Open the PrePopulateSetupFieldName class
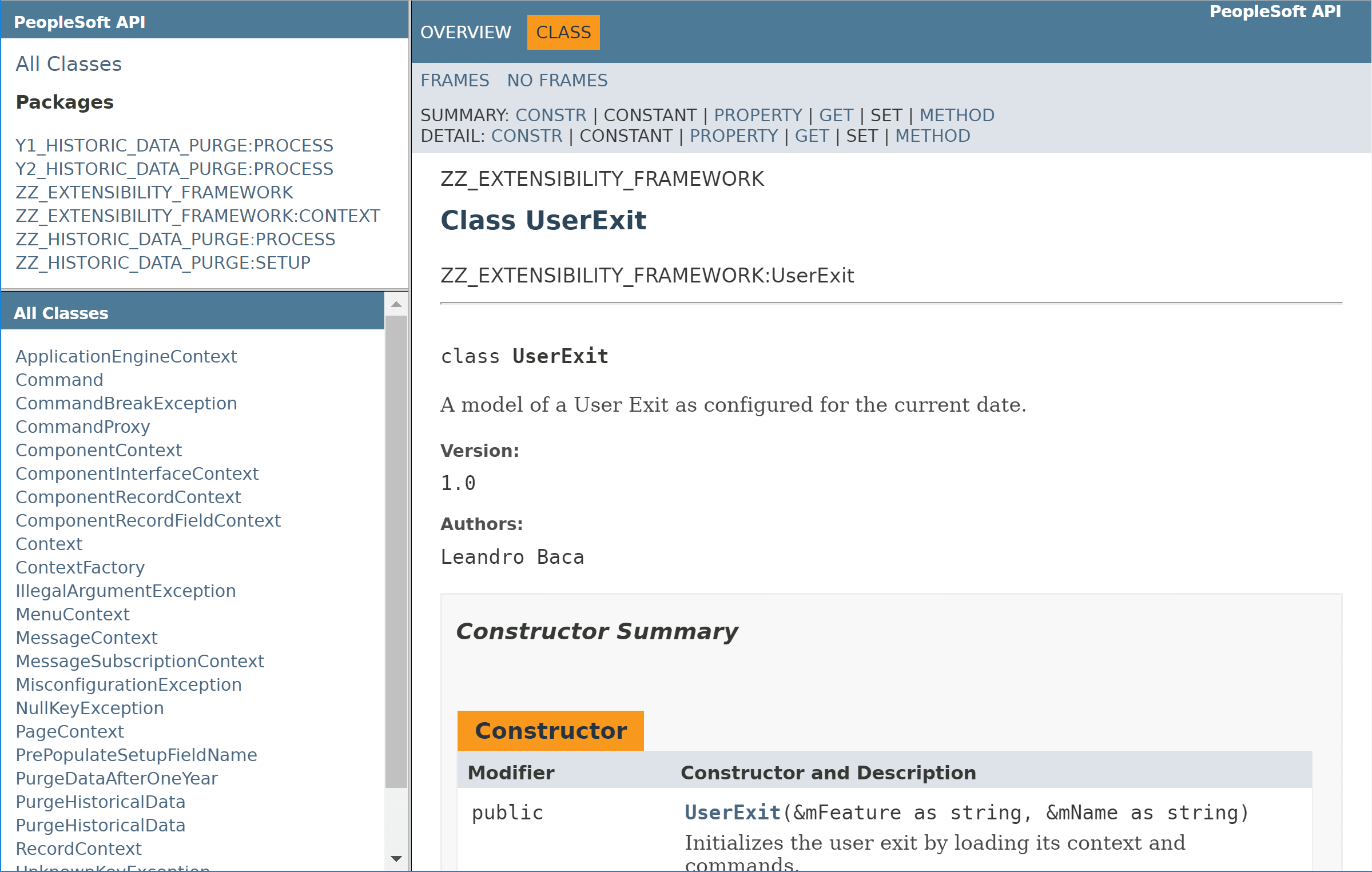This screenshot has width=1372, height=872. pyautogui.click(x=136, y=755)
